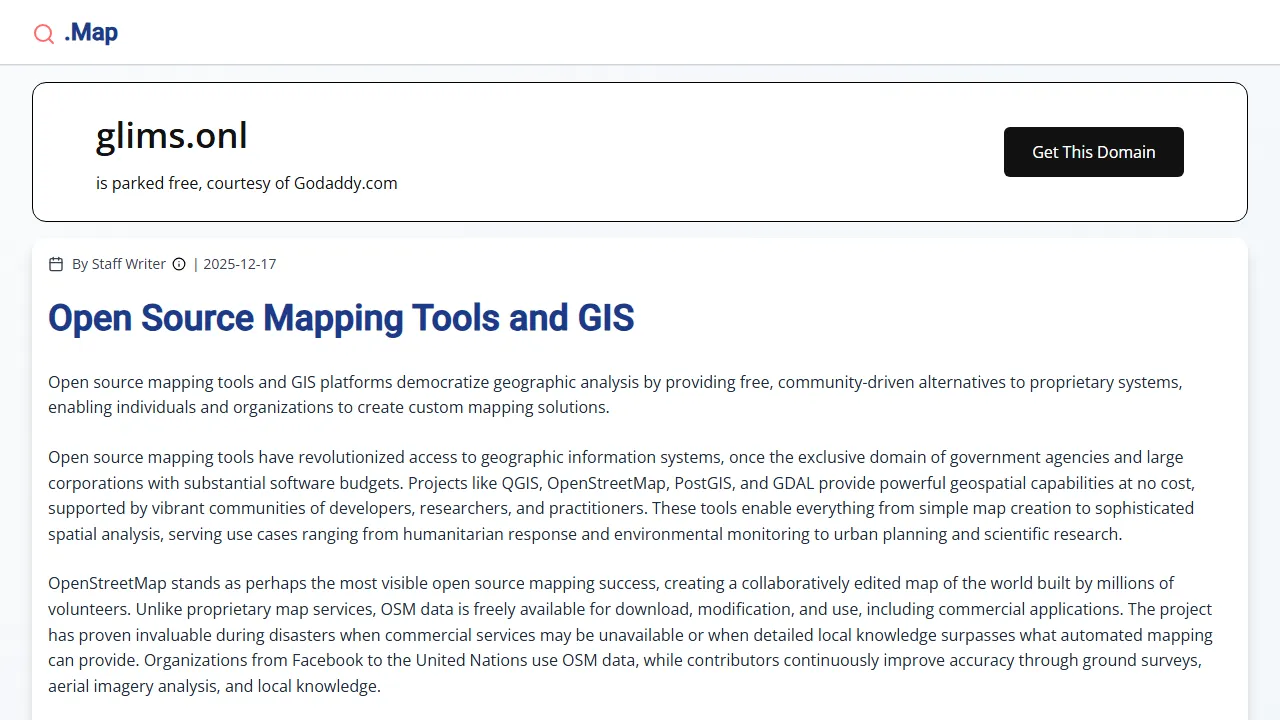Click the By Staff Writer byline
The width and height of the screenshot is (1280, 720).
coord(119,264)
